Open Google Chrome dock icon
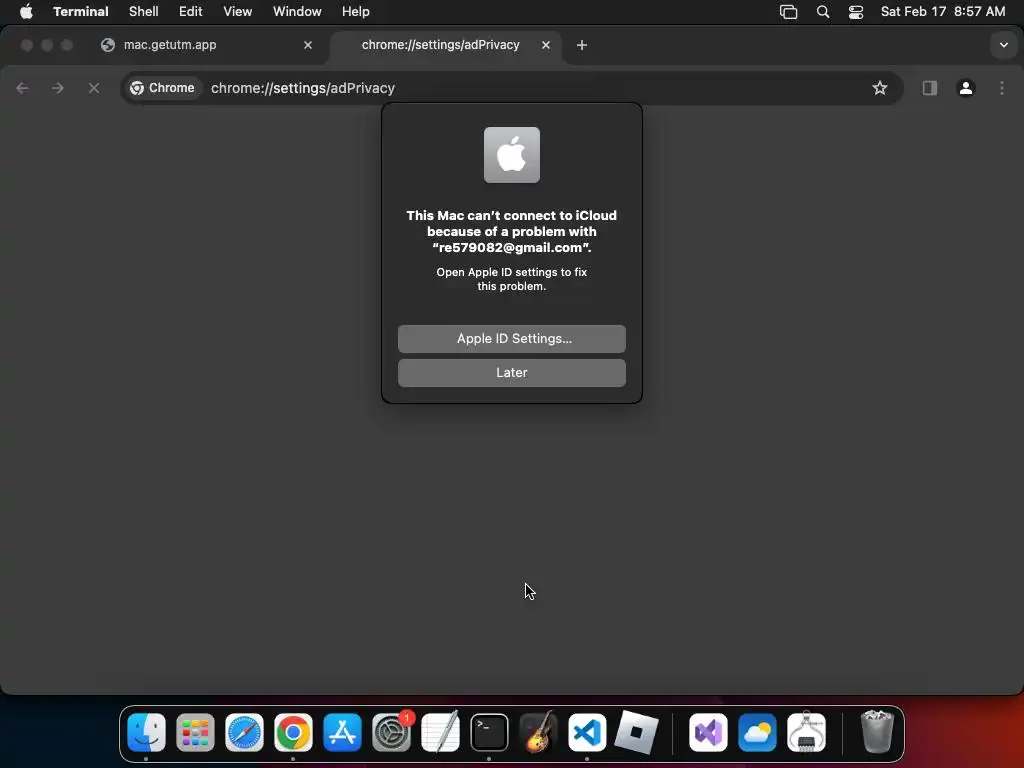Viewport: 1024px width, 768px height. [x=293, y=732]
